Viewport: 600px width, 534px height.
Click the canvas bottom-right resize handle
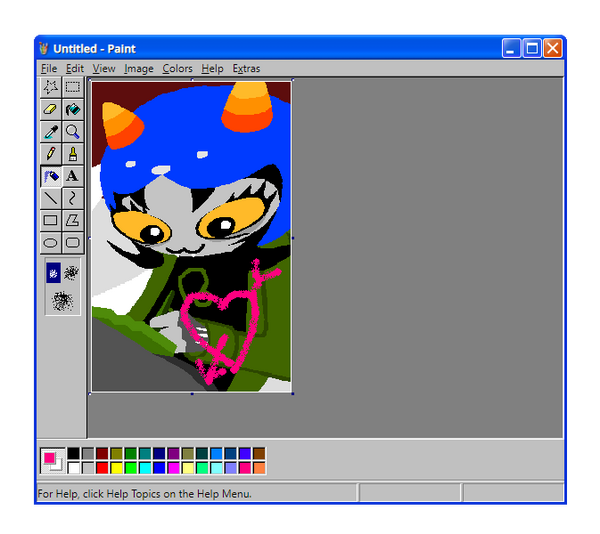292,393
